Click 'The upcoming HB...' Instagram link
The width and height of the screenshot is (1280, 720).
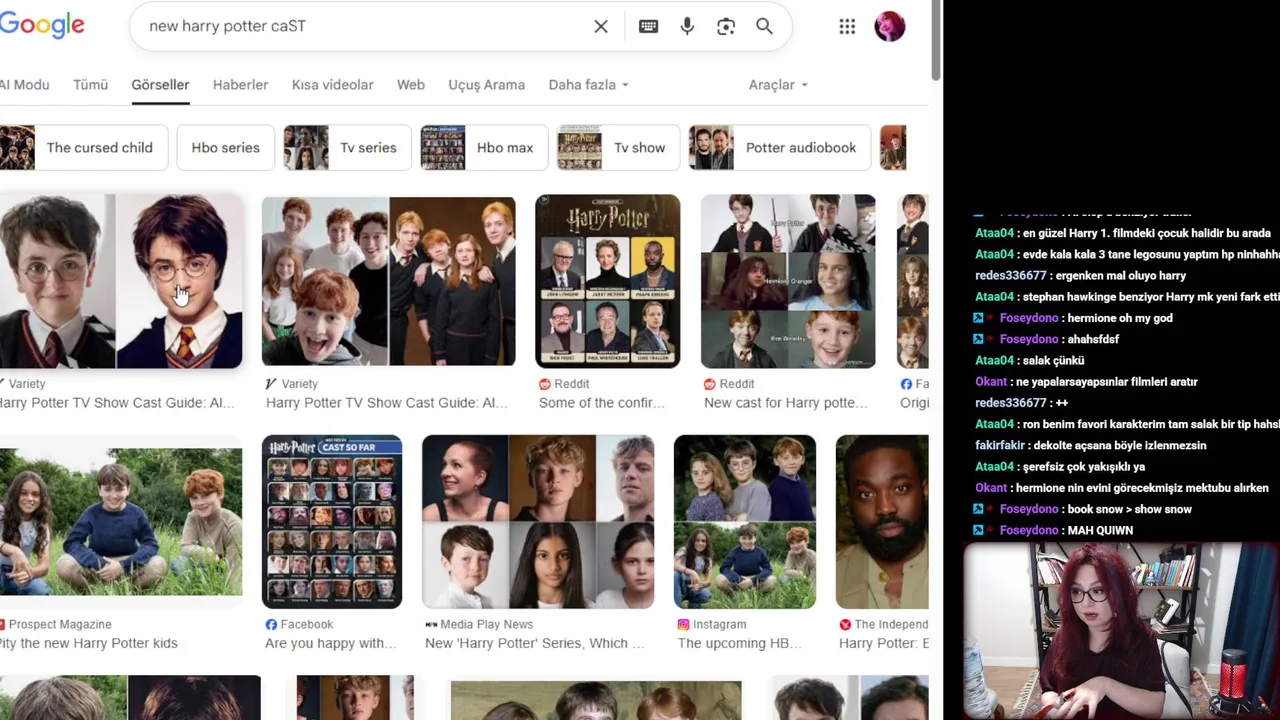pyautogui.click(x=742, y=643)
